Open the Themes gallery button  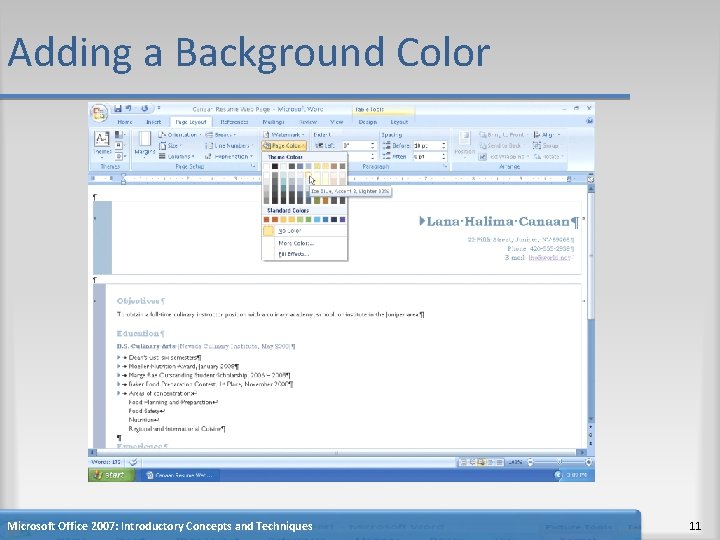coord(102,144)
